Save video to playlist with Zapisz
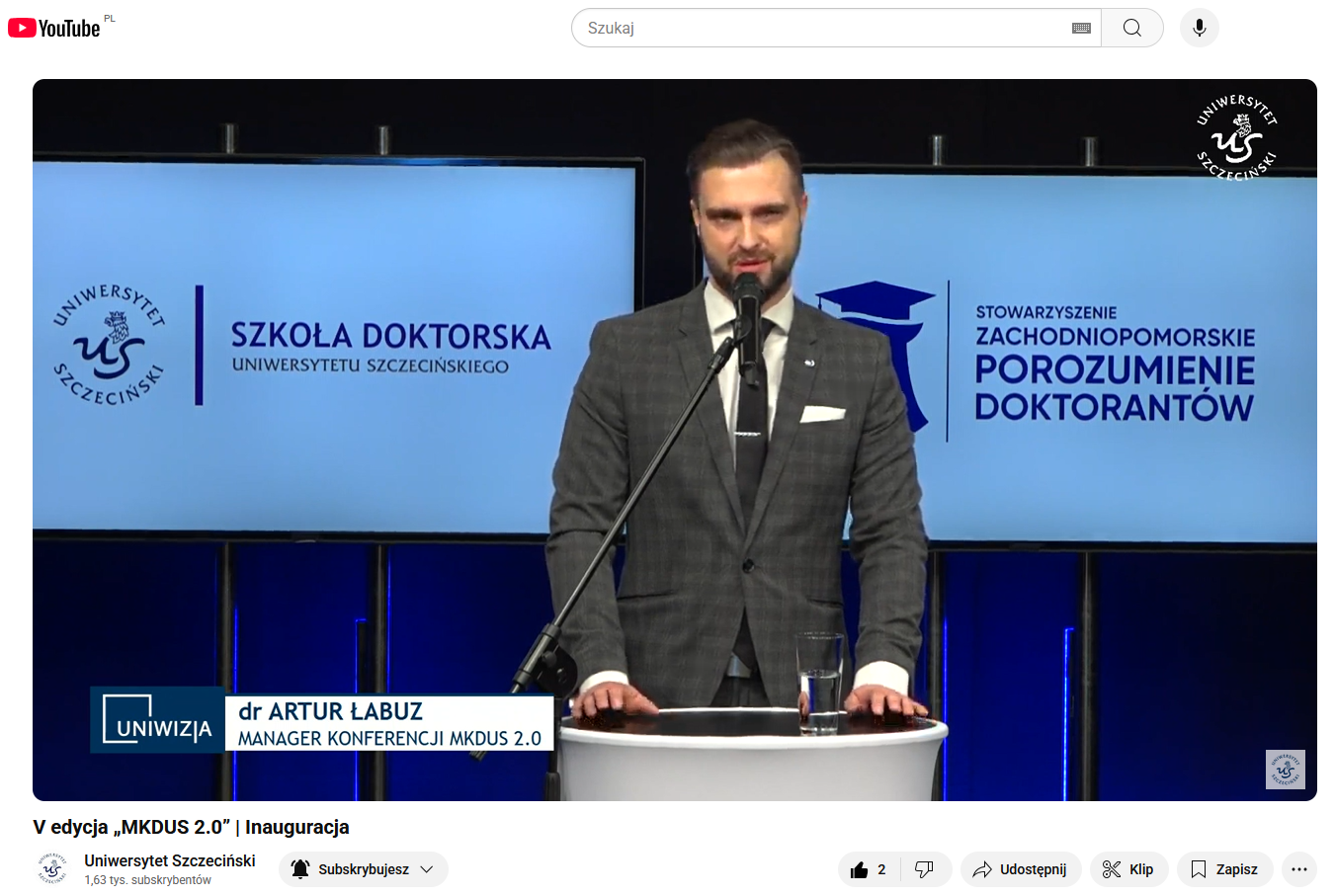Screen dimensions: 1335x896 point(1224,869)
